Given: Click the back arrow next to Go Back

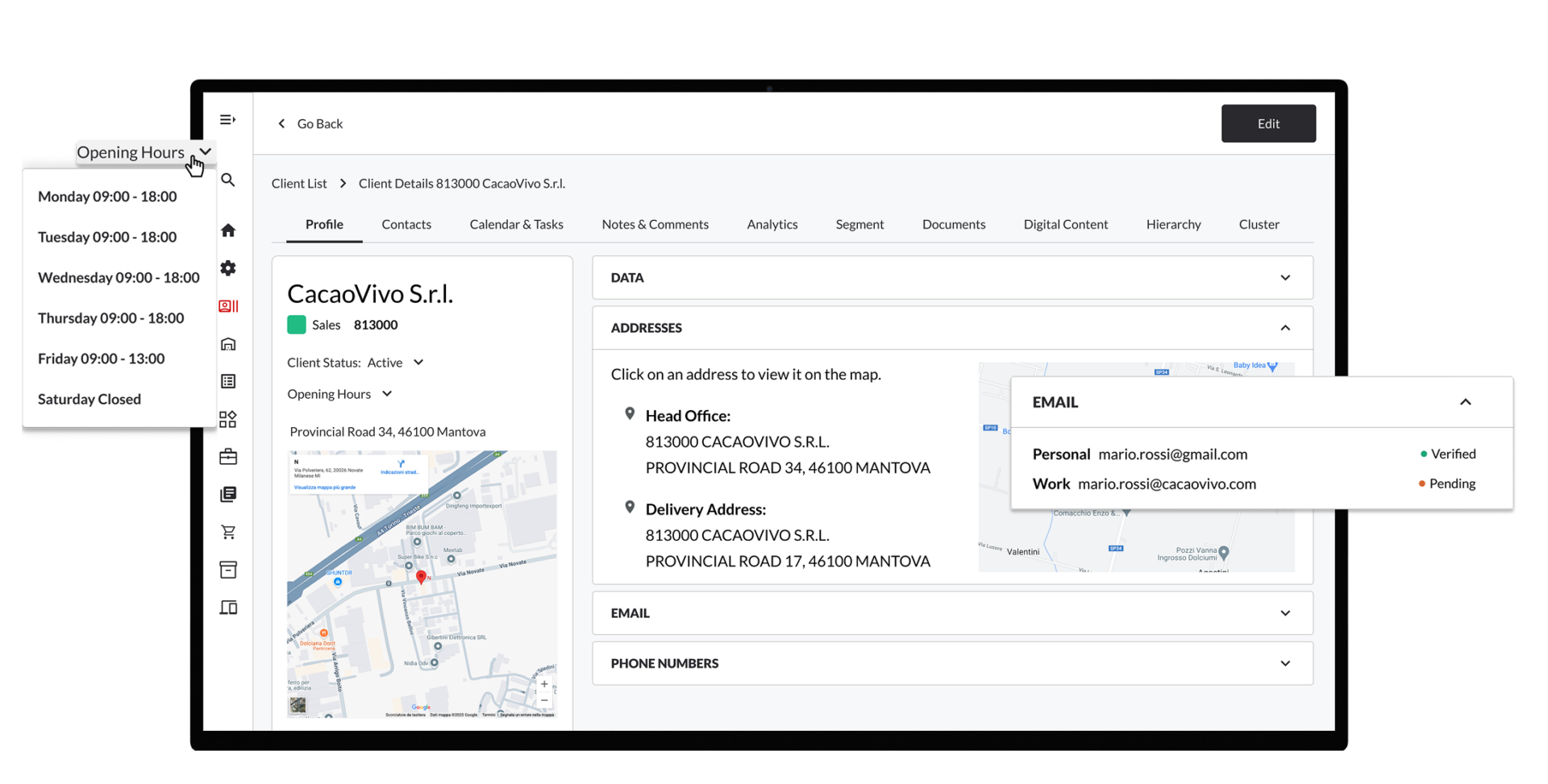Looking at the screenshot, I should click(281, 124).
